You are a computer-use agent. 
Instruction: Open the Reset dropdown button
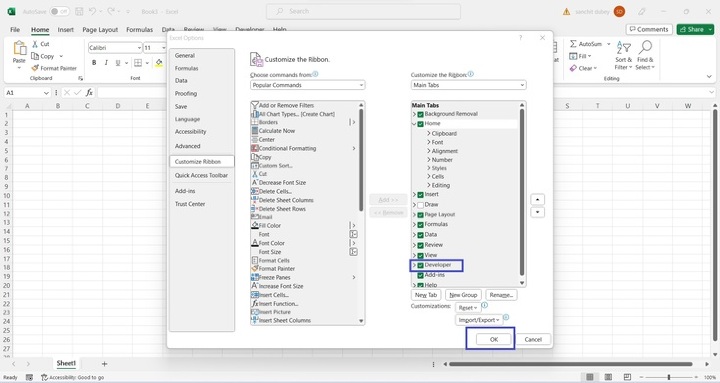point(468,308)
